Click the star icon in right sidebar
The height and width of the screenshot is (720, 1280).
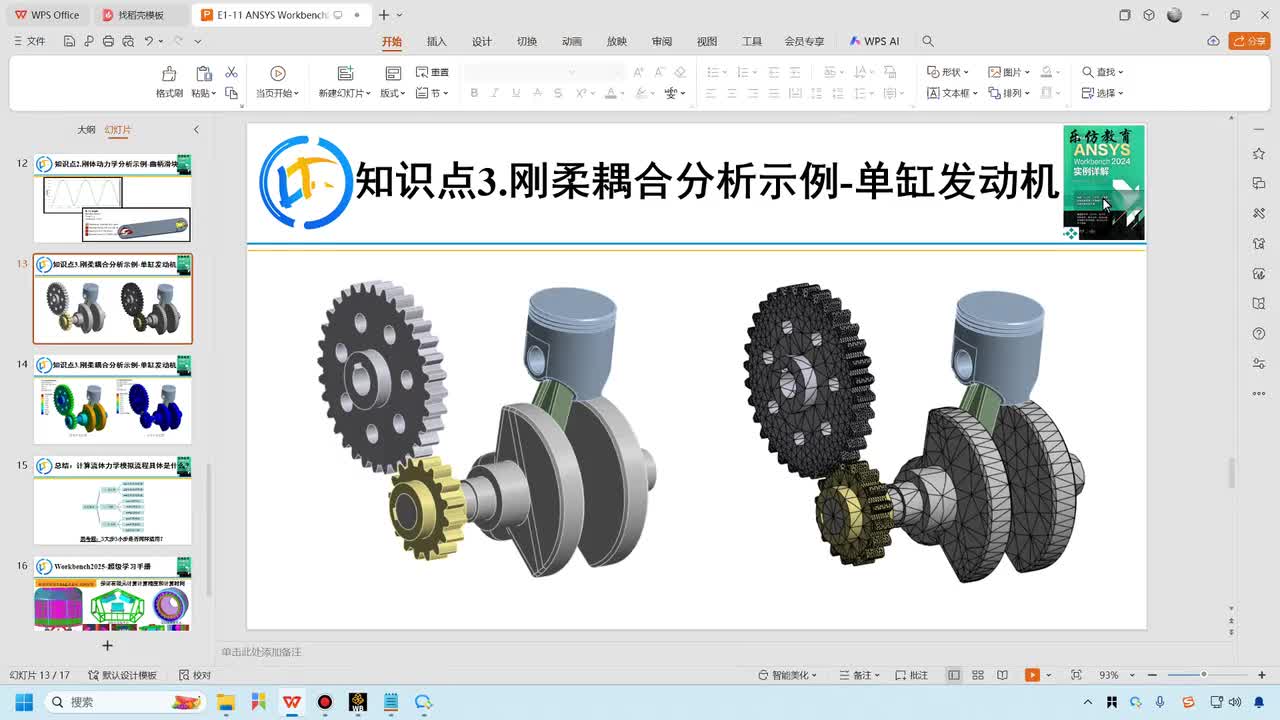[1259, 154]
